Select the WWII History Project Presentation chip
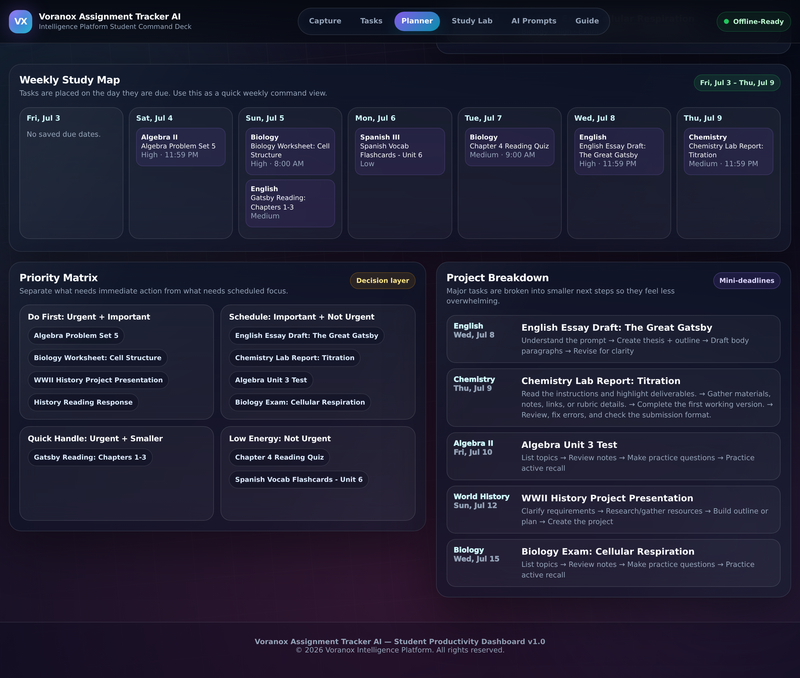 coord(98,380)
